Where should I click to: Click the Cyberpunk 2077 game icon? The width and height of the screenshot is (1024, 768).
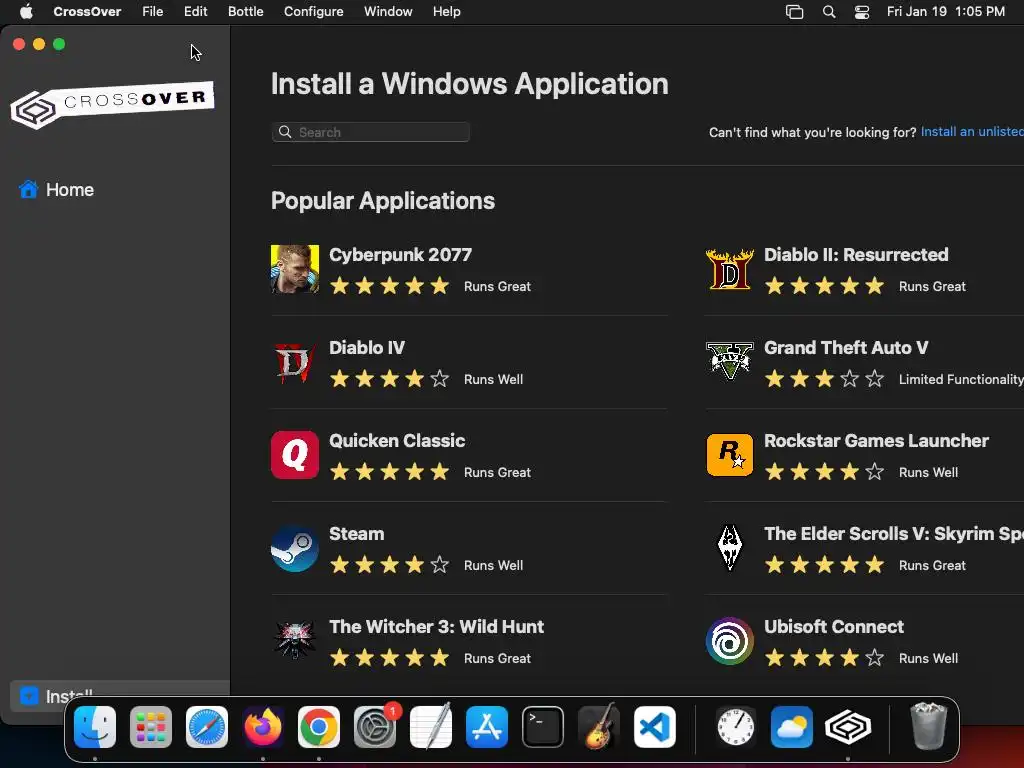pos(295,269)
